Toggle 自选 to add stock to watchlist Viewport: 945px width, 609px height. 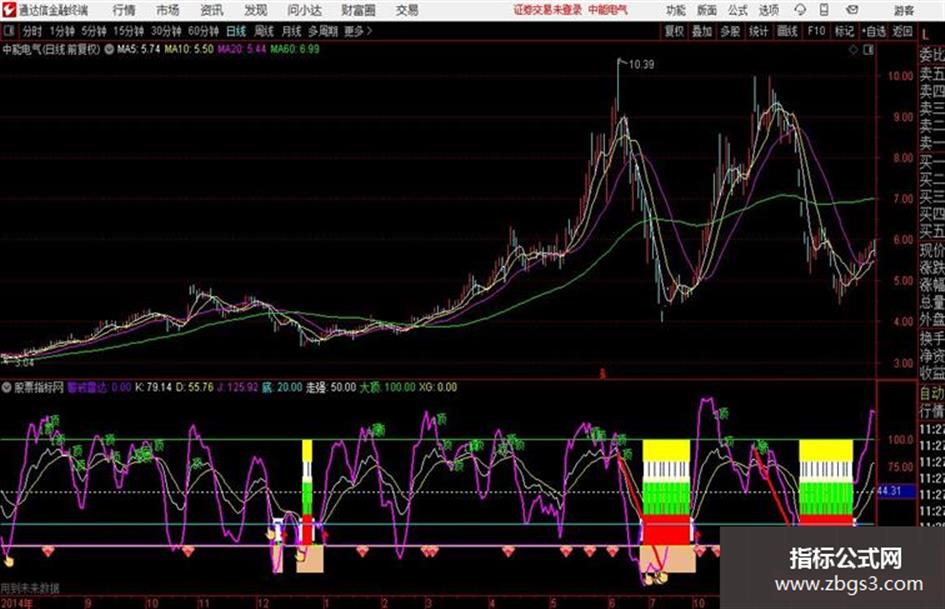point(873,31)
